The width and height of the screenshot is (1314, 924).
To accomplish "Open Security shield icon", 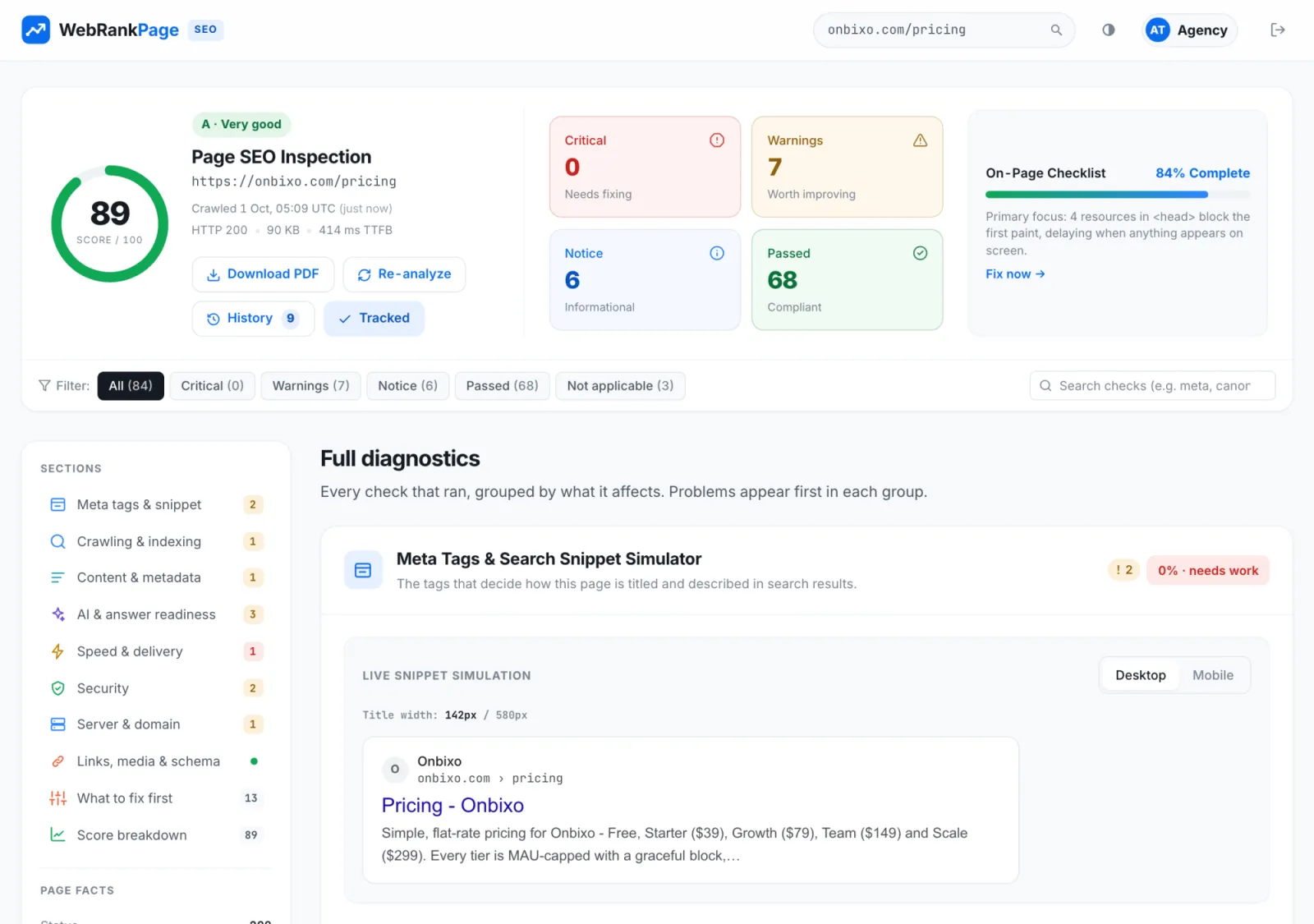I will pyautogui.click(x=57, y=688).
